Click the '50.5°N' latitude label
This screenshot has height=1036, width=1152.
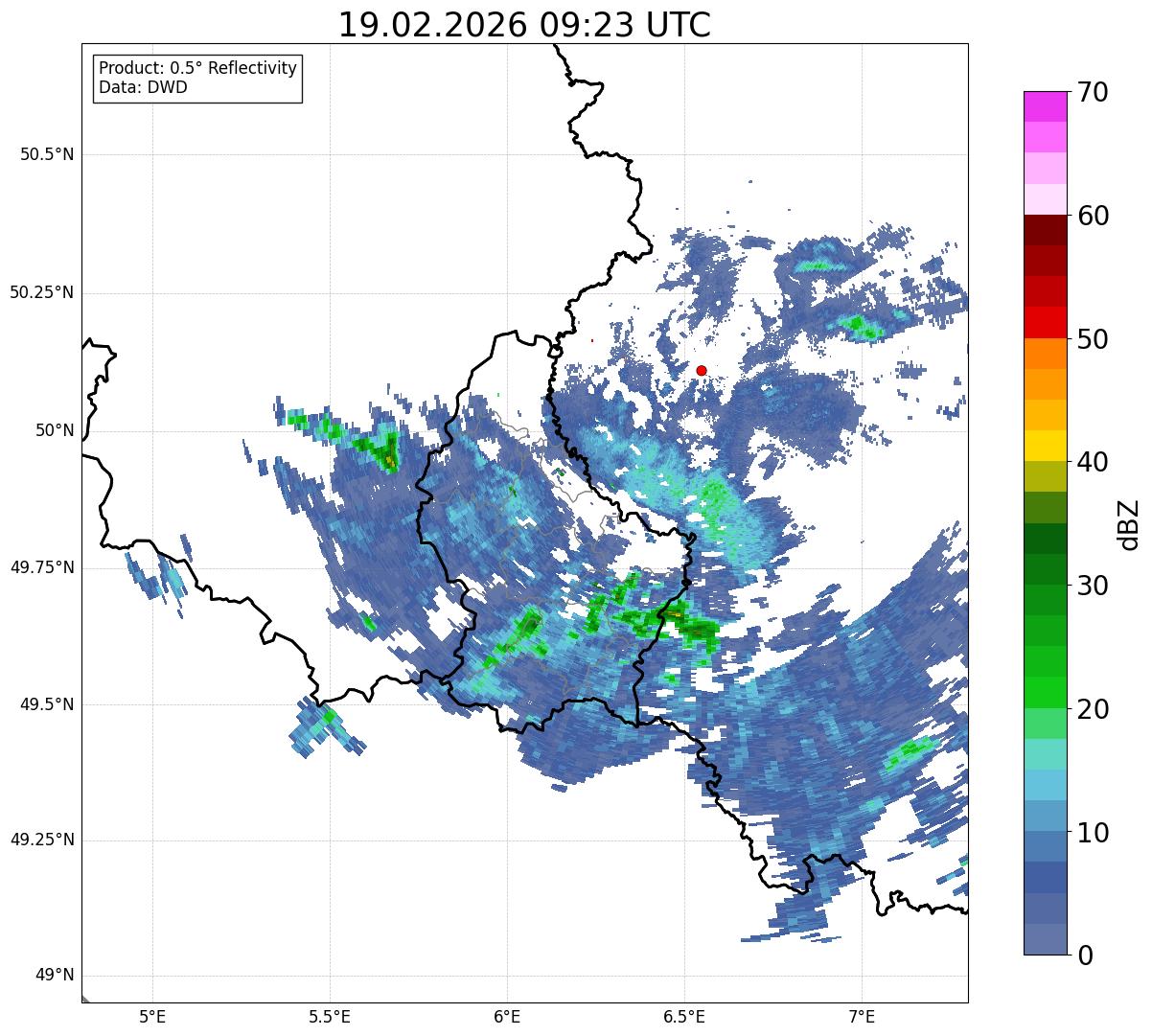click(x=46, y=155)
